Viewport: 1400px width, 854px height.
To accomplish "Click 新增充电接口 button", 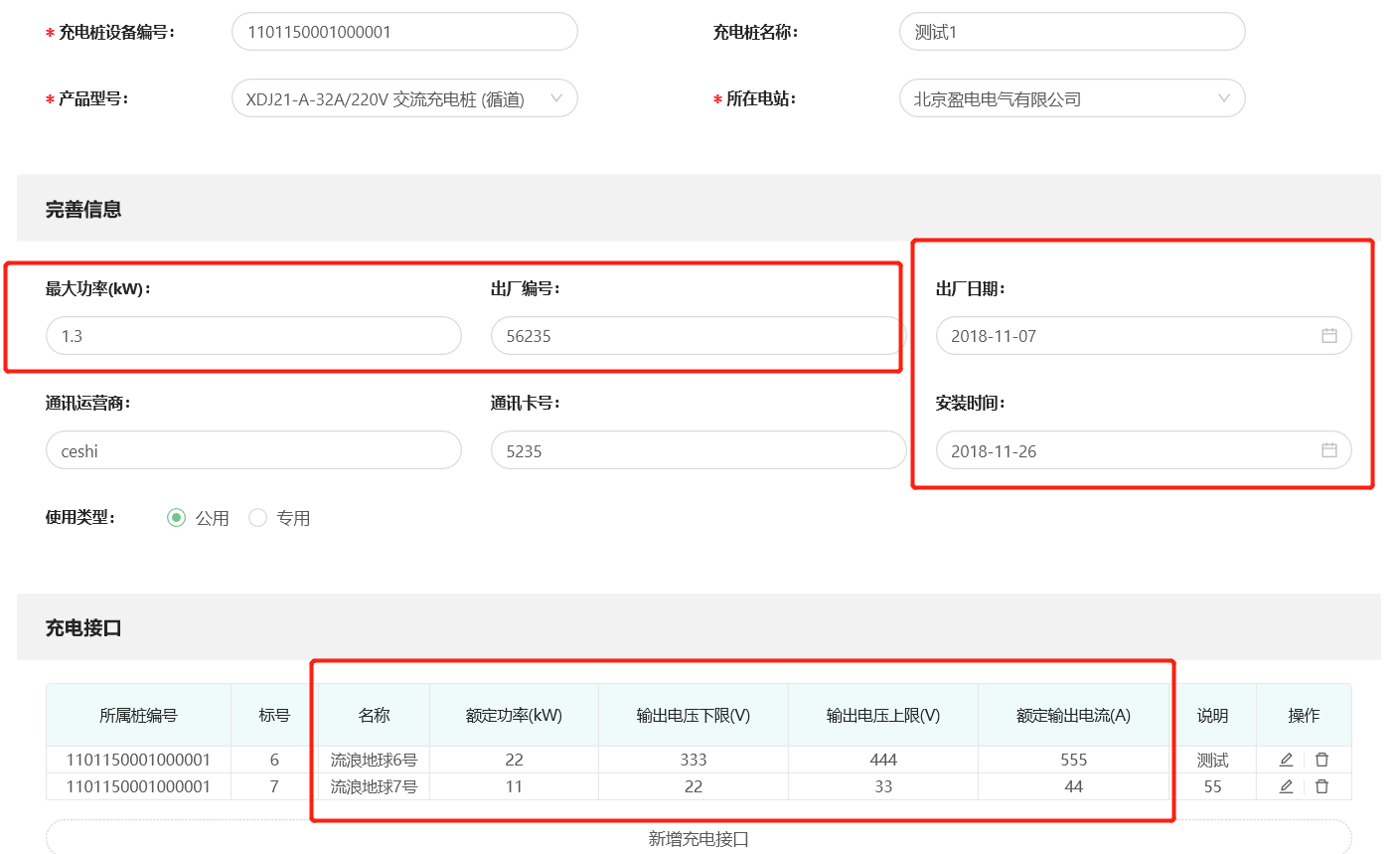I will click(699, 838).
